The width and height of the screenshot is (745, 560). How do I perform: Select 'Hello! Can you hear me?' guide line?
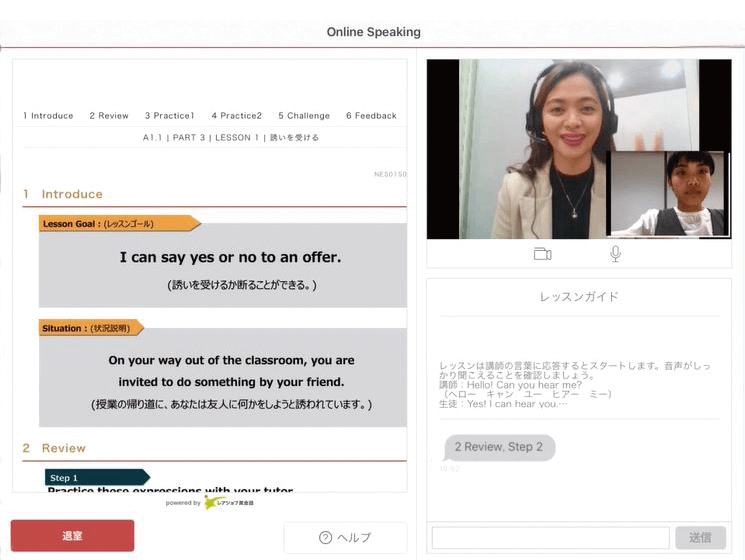[524, 385]
